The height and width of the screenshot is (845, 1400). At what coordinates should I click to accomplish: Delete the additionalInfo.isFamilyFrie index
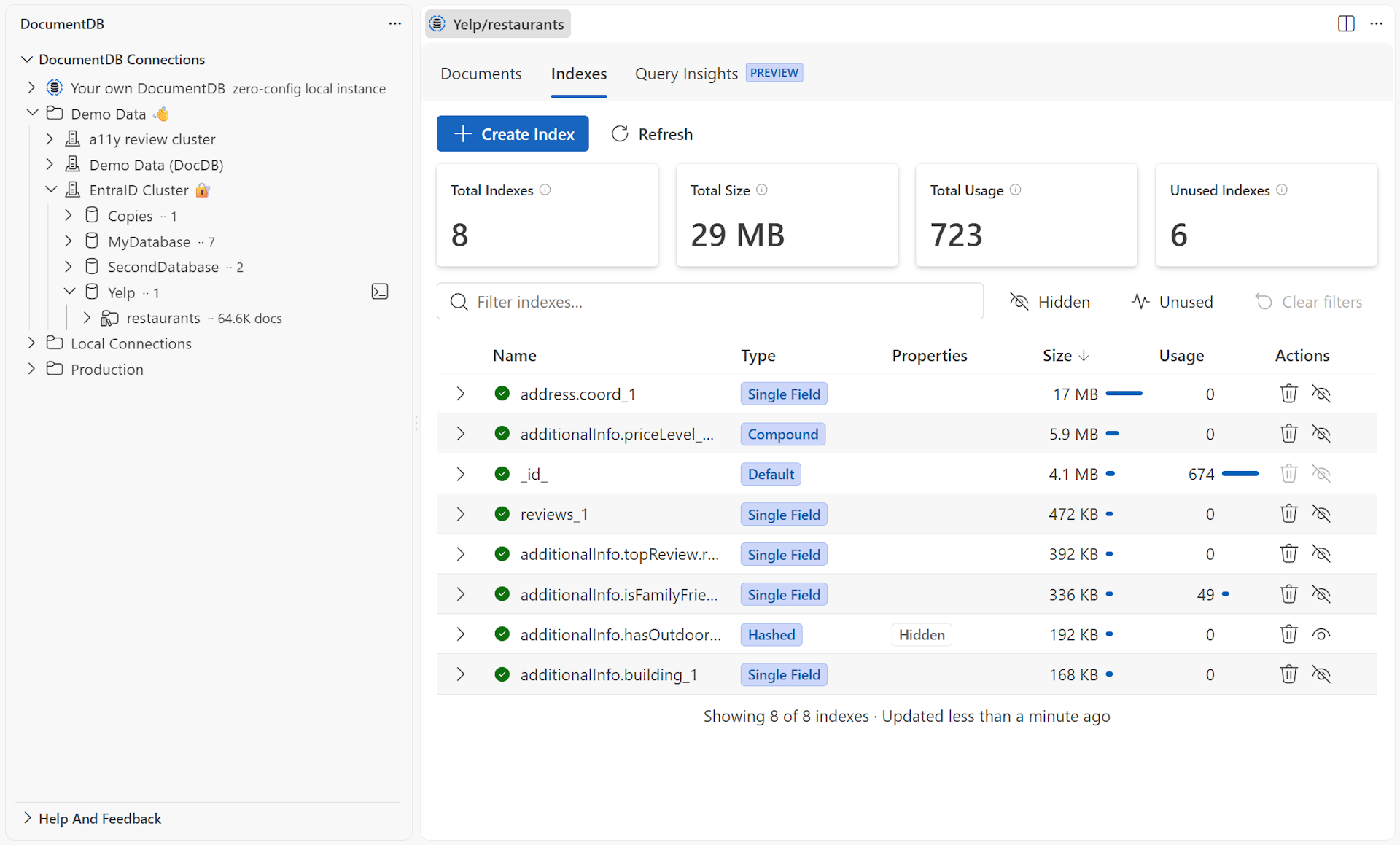pos(1288,594)
